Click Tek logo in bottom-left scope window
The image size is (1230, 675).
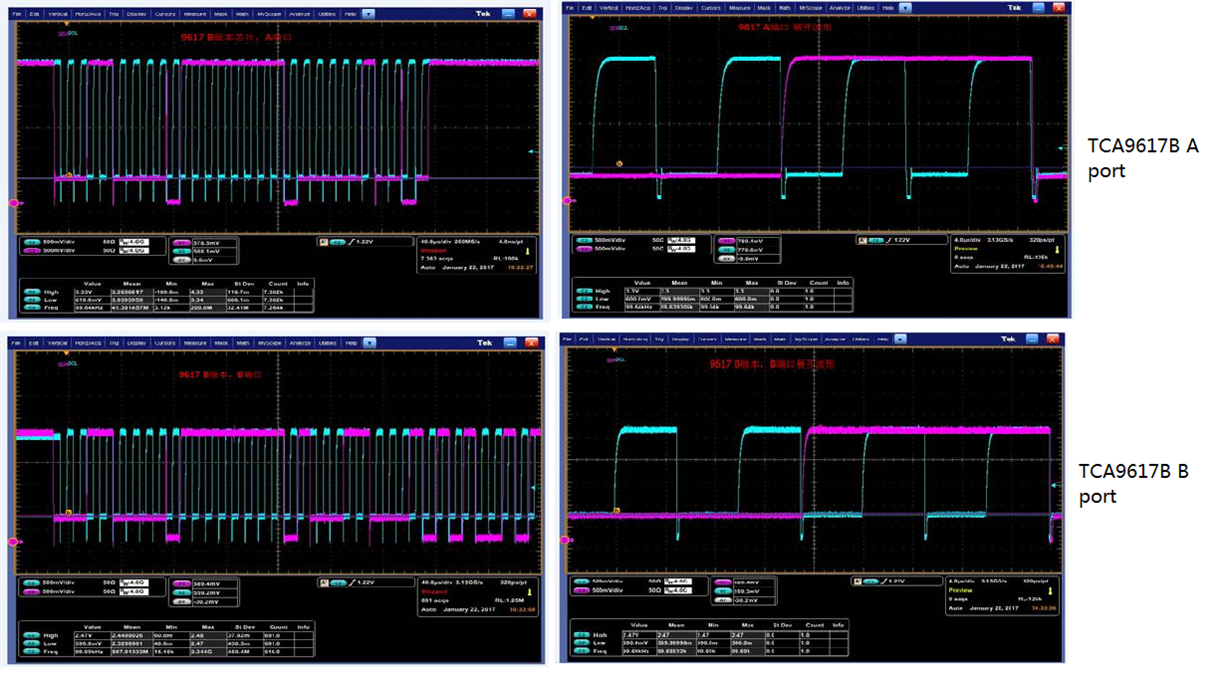[484, 343]
